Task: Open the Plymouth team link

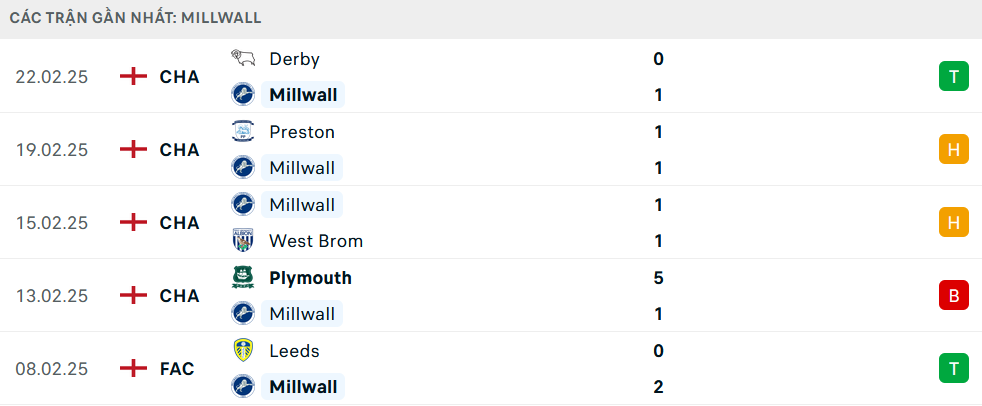Action: pyautogui.click(x=310, y=278)
